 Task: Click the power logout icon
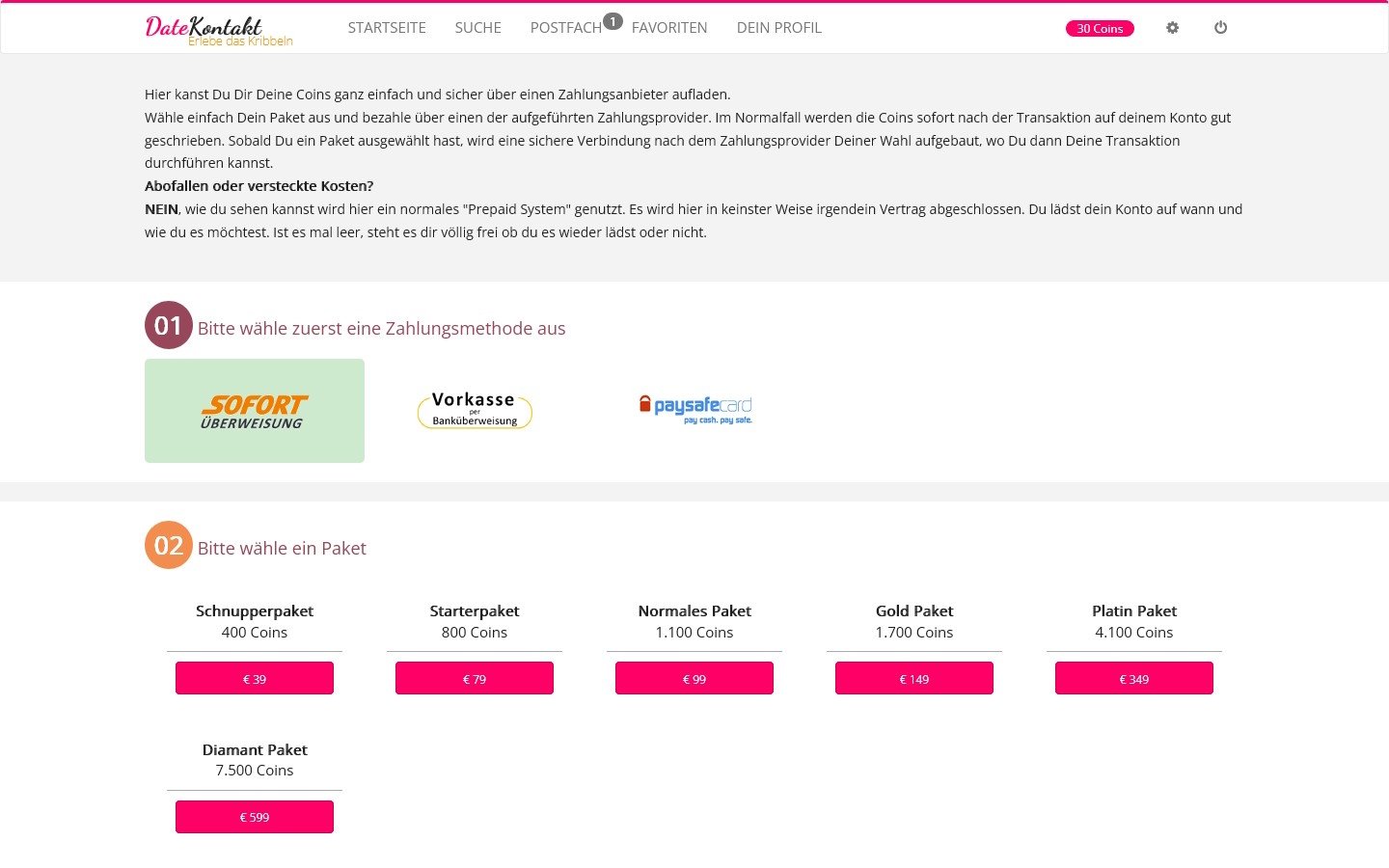(x=1220, y=28)
